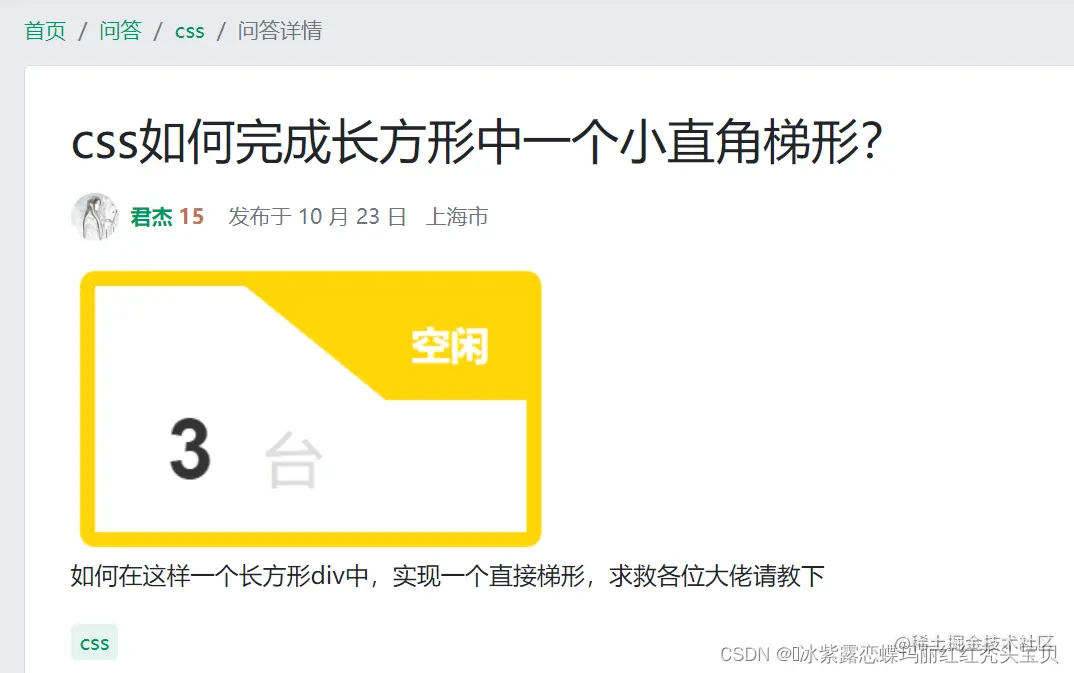Open the css breadcrumb link
1074x673 pixels.
pos(190,31)
